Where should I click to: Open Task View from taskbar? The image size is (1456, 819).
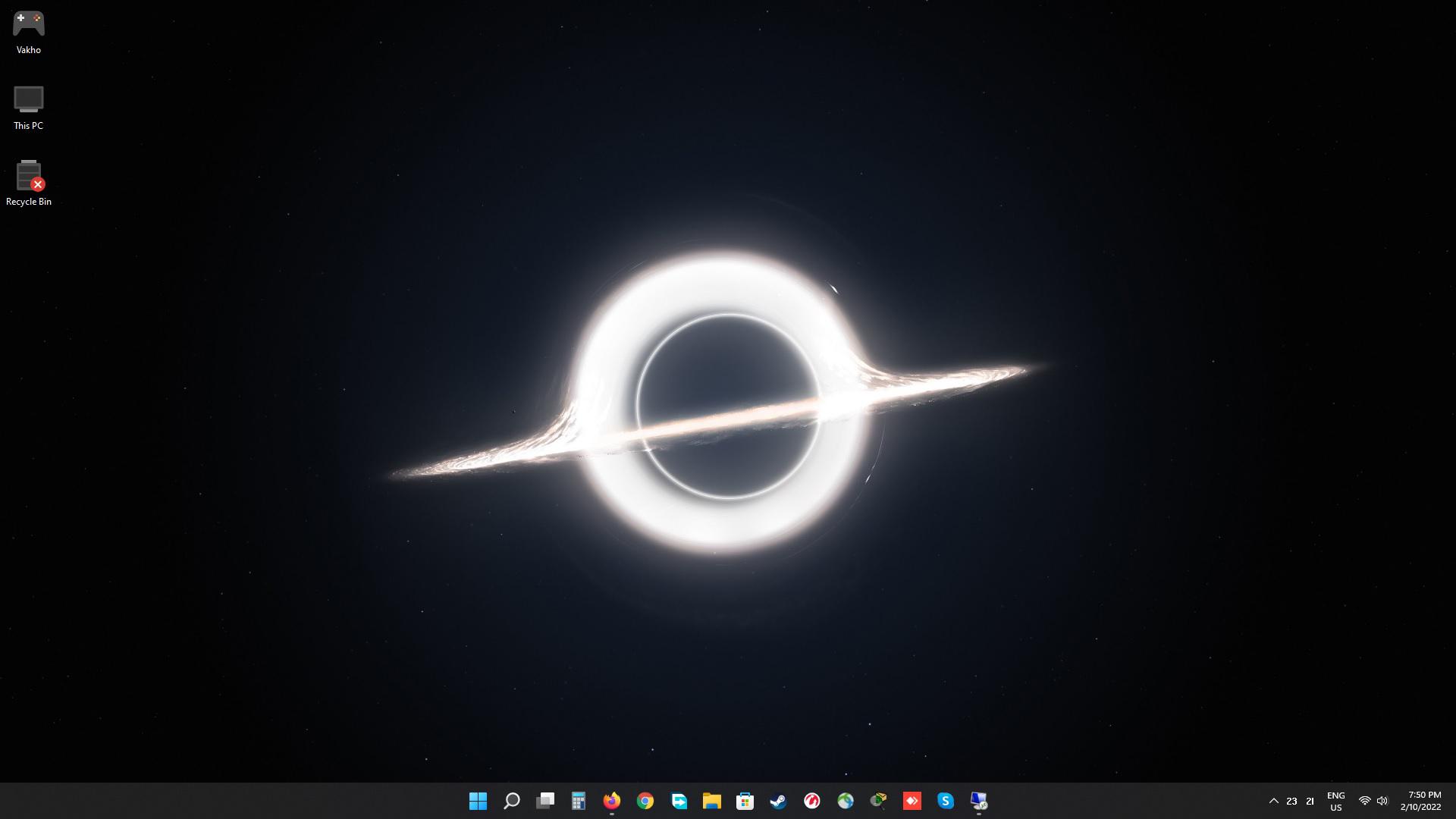pos(545,801)
